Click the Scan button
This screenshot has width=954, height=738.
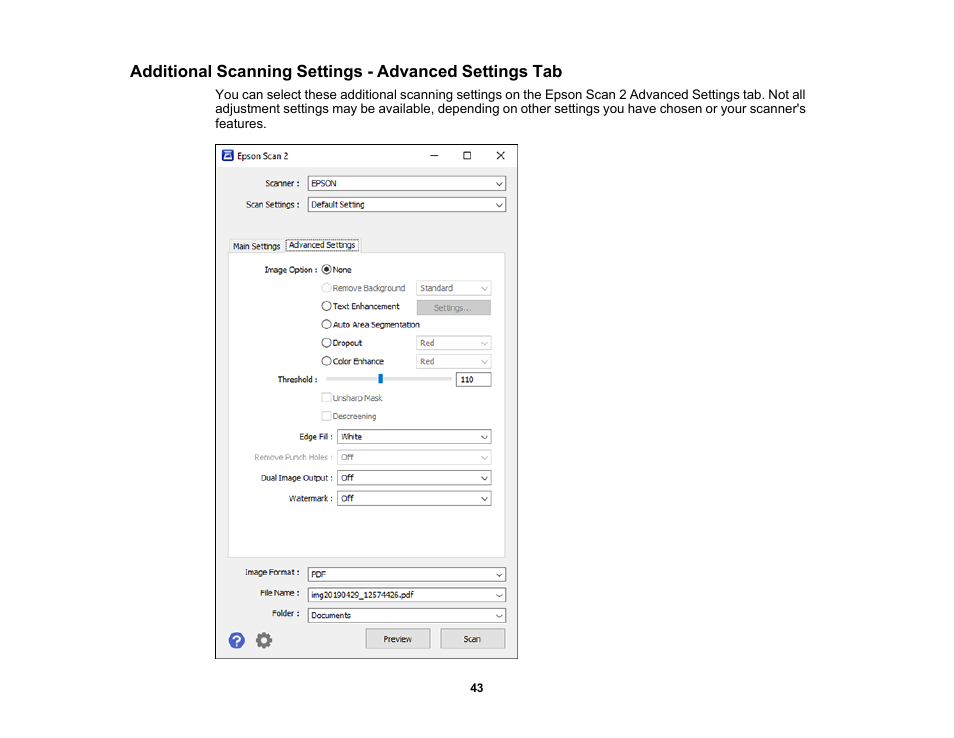pyautogui.click(x=472, y=639)
